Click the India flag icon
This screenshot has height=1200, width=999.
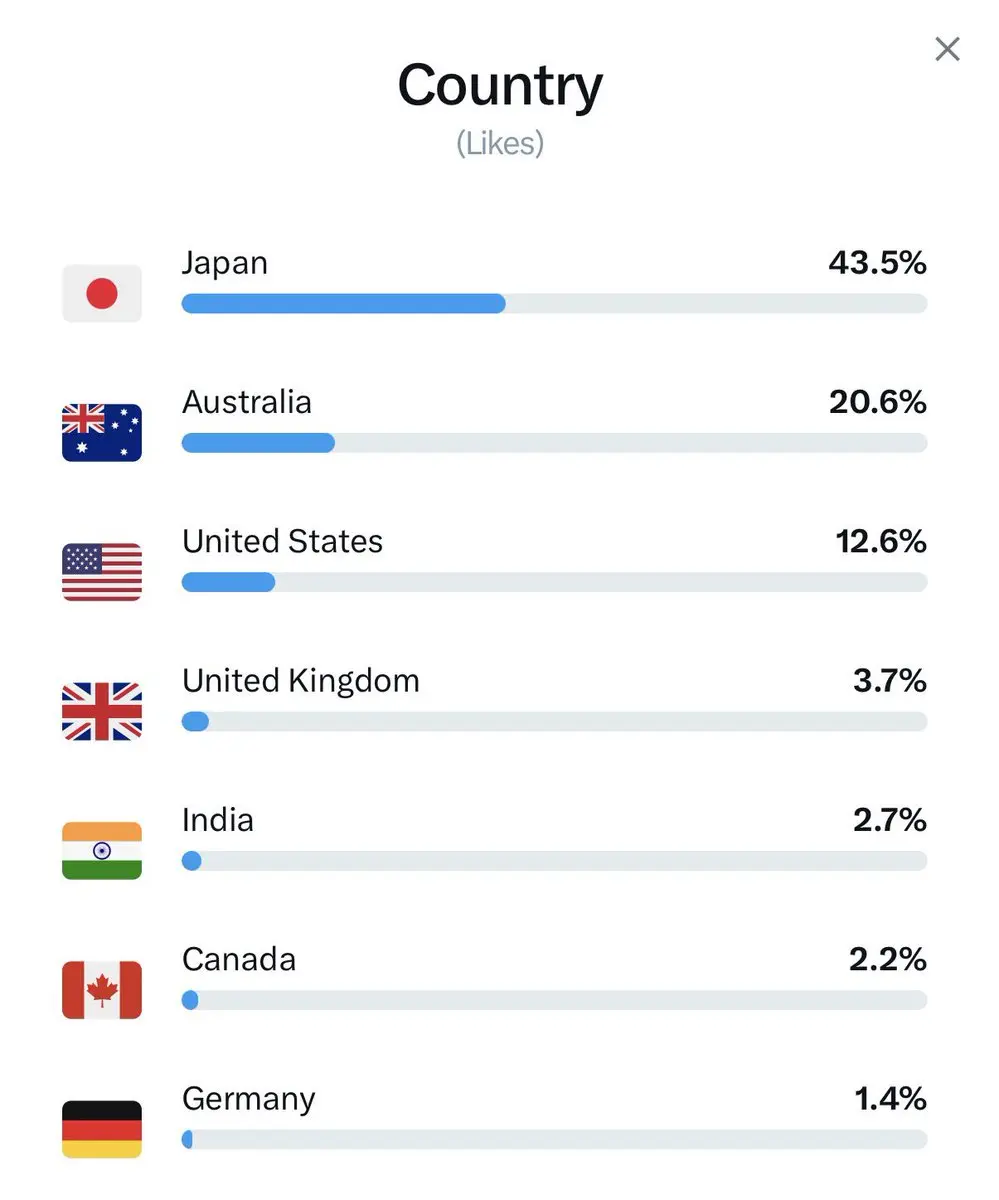[x=102, y=850]
